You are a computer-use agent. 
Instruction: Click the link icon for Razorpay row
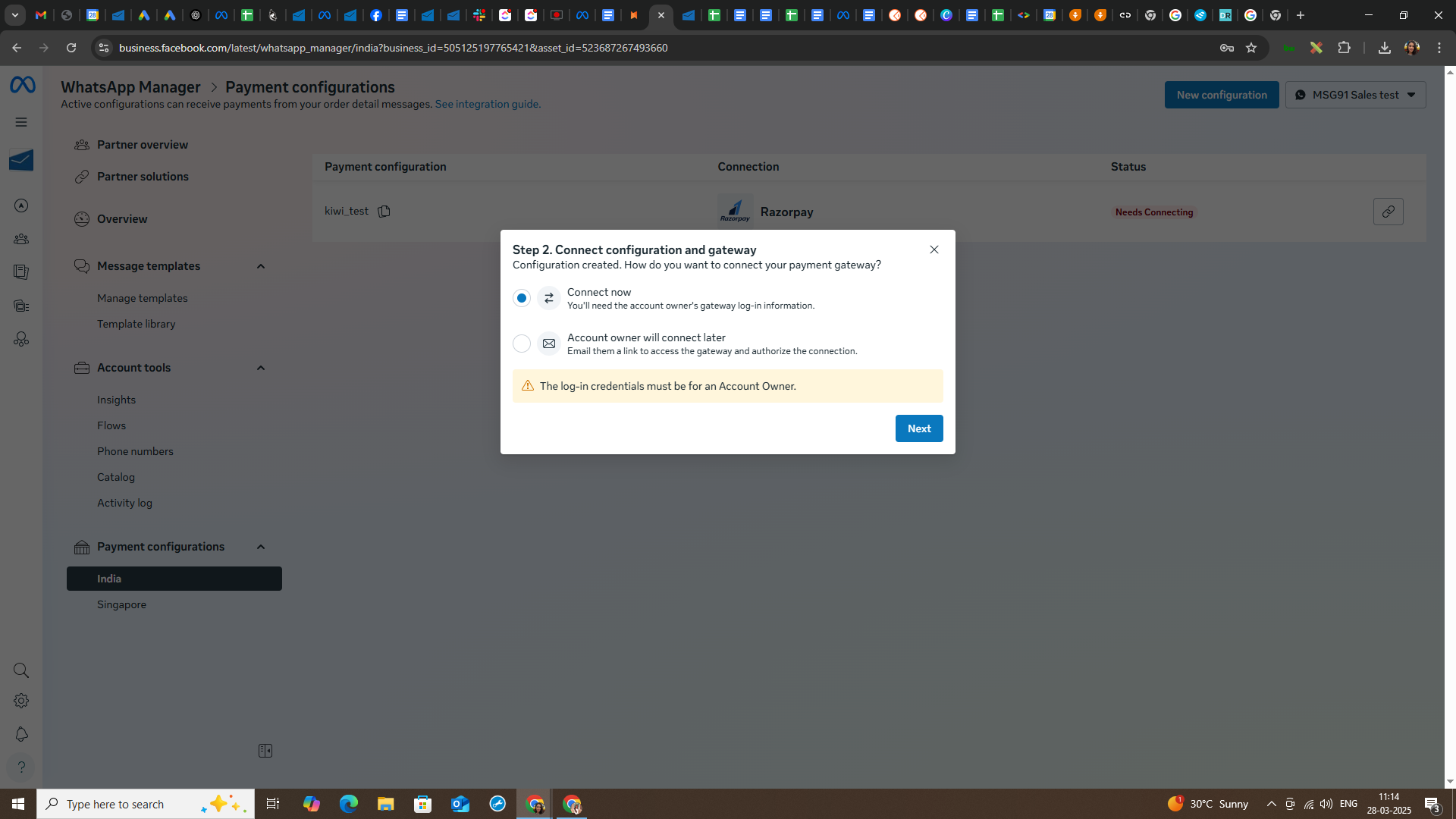coord(1388,212)
